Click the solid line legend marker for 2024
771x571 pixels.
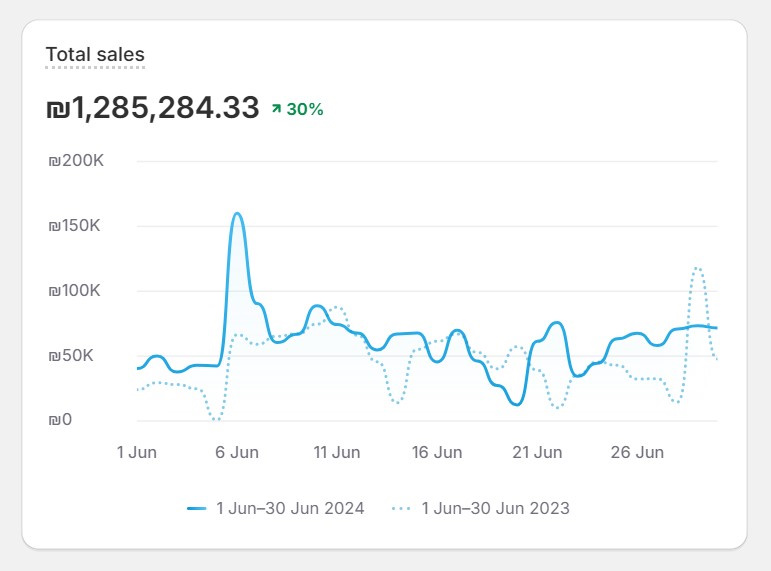(197, 508)
